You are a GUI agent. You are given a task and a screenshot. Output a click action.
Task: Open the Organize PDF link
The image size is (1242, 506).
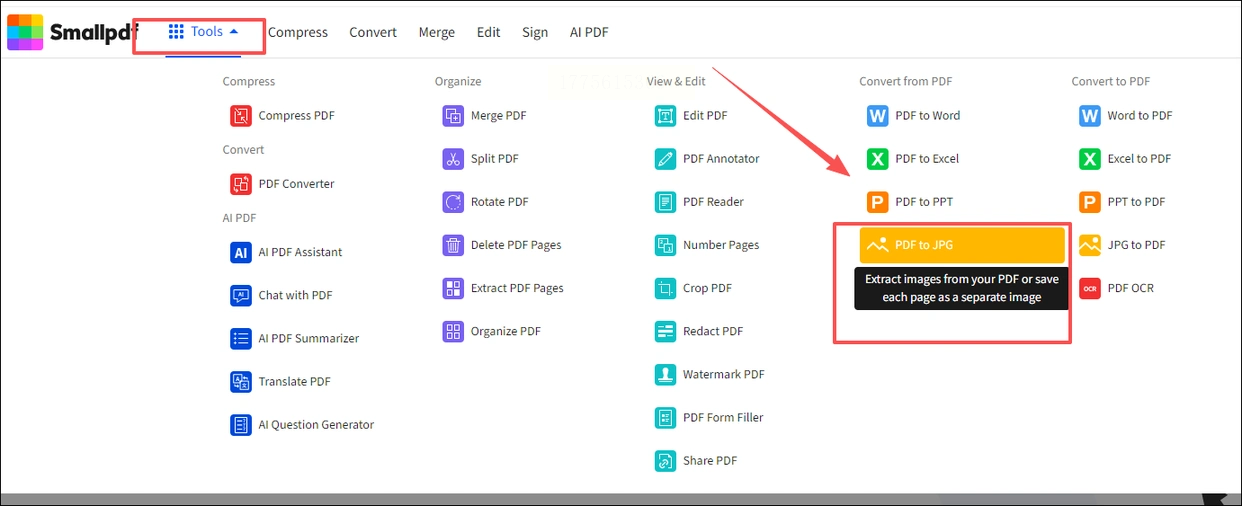click(507, 331)
